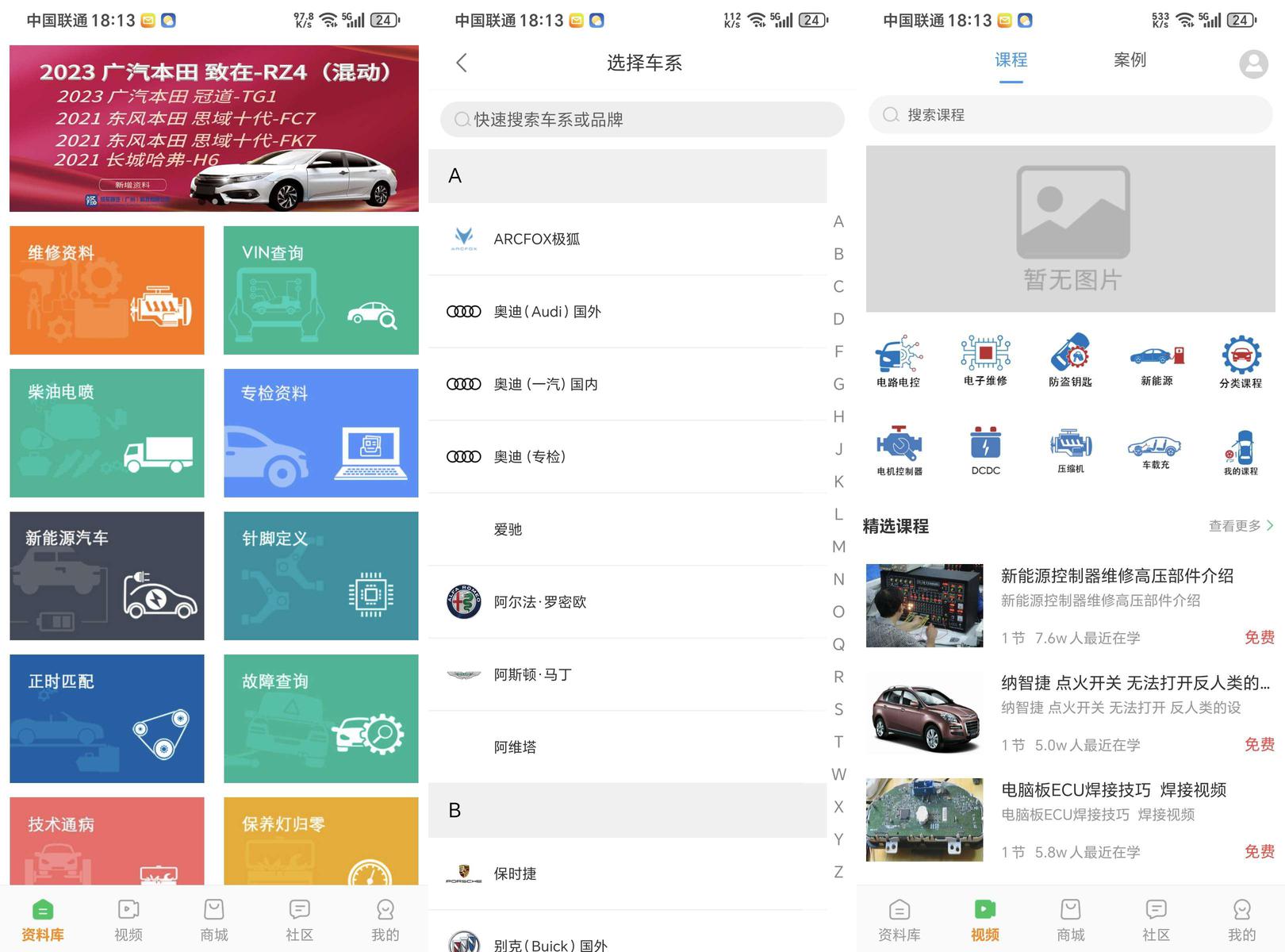The height and width of the screenshot is (952, 1285).
Task: Open the 保养灯归零 tile
Action: 321,841
